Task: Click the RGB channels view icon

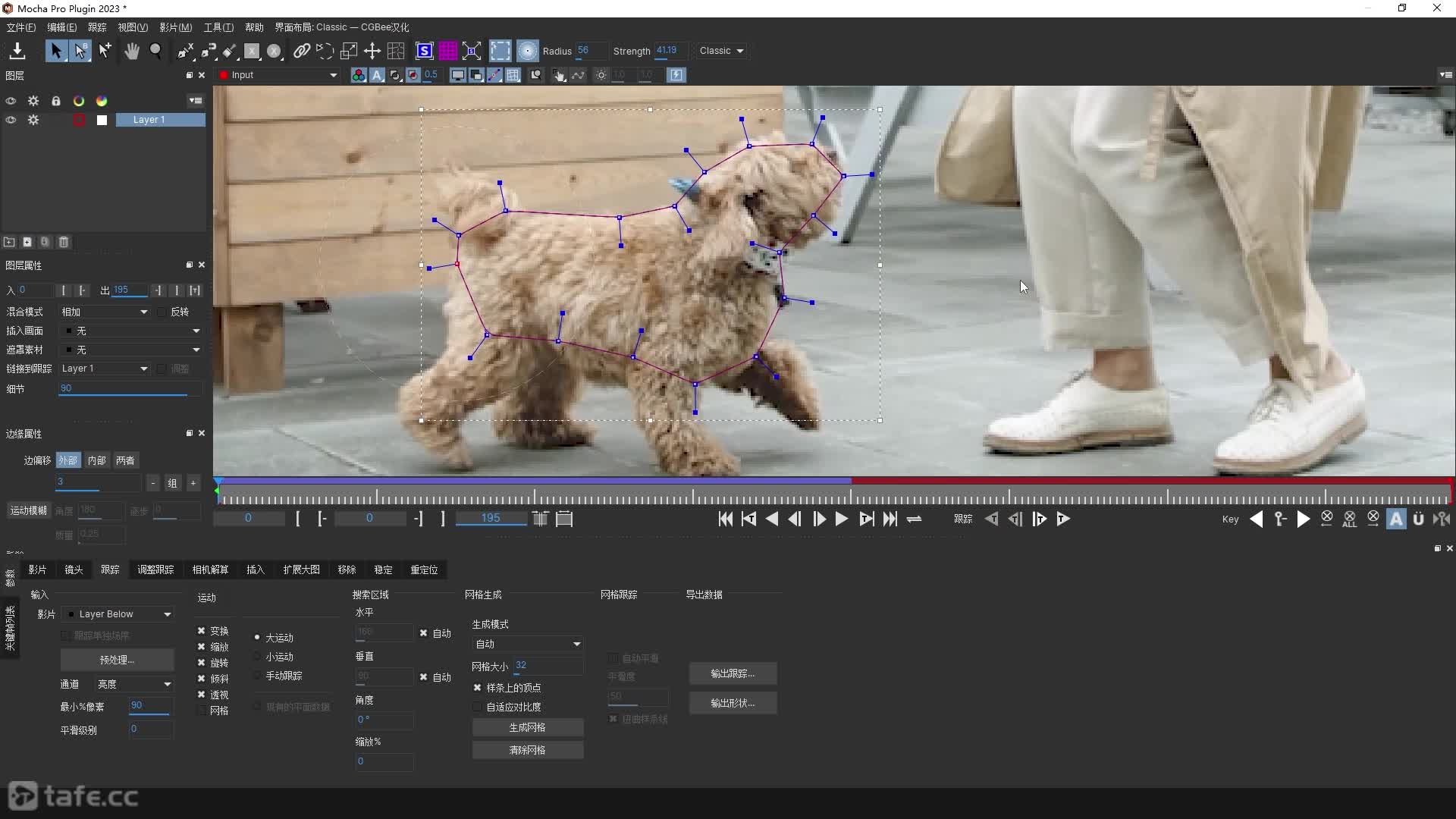Action: point(358,75)
